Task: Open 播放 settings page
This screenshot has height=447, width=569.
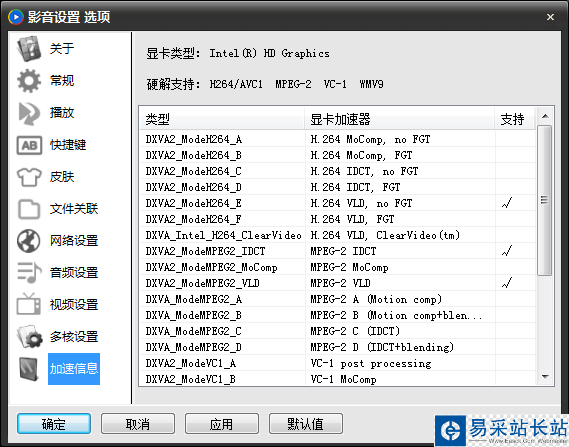Action: click(x=62, y=113)
